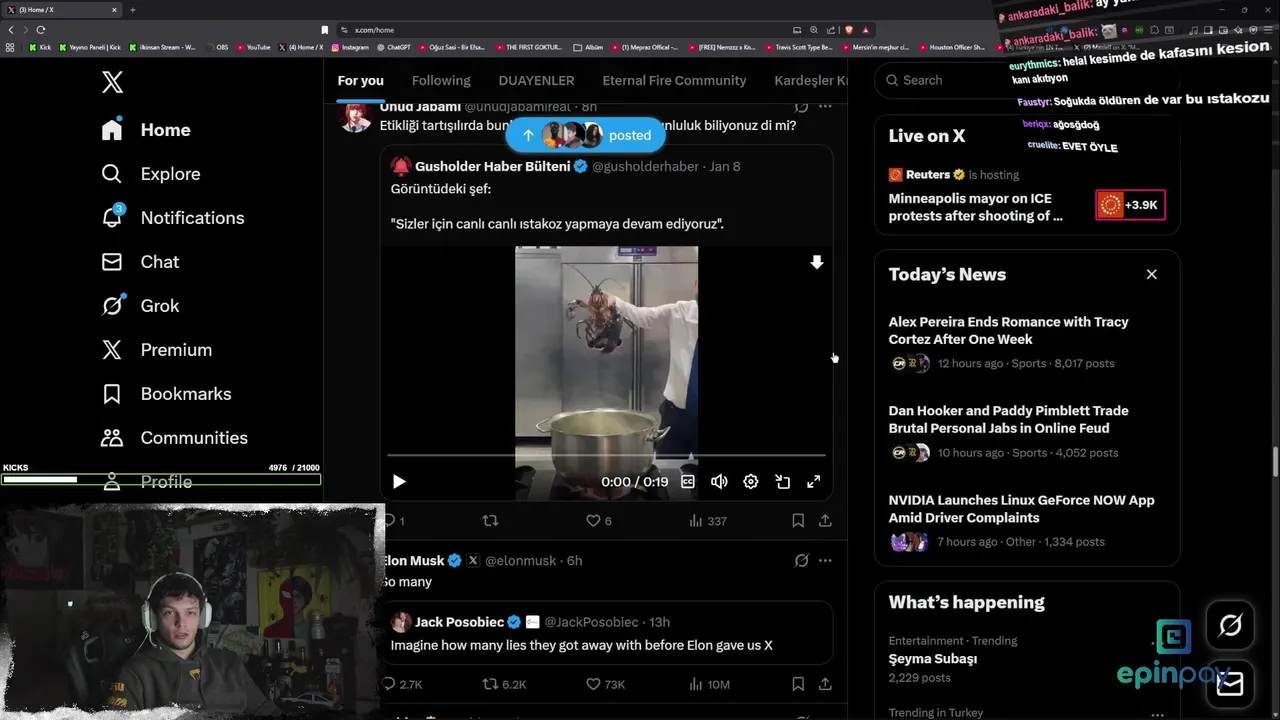View Elon post 10M views analytics
Image resolution: width=1280 pixels, height=720 pixels.
[x=709, y=684]
